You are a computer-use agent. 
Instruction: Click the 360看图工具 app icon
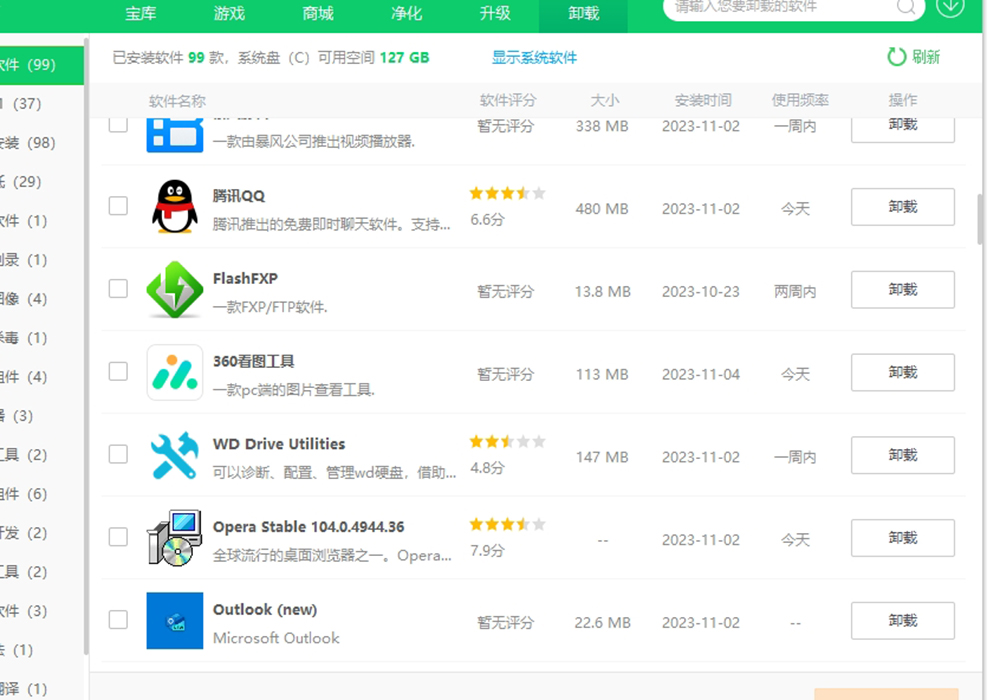(x=175, y=372)
